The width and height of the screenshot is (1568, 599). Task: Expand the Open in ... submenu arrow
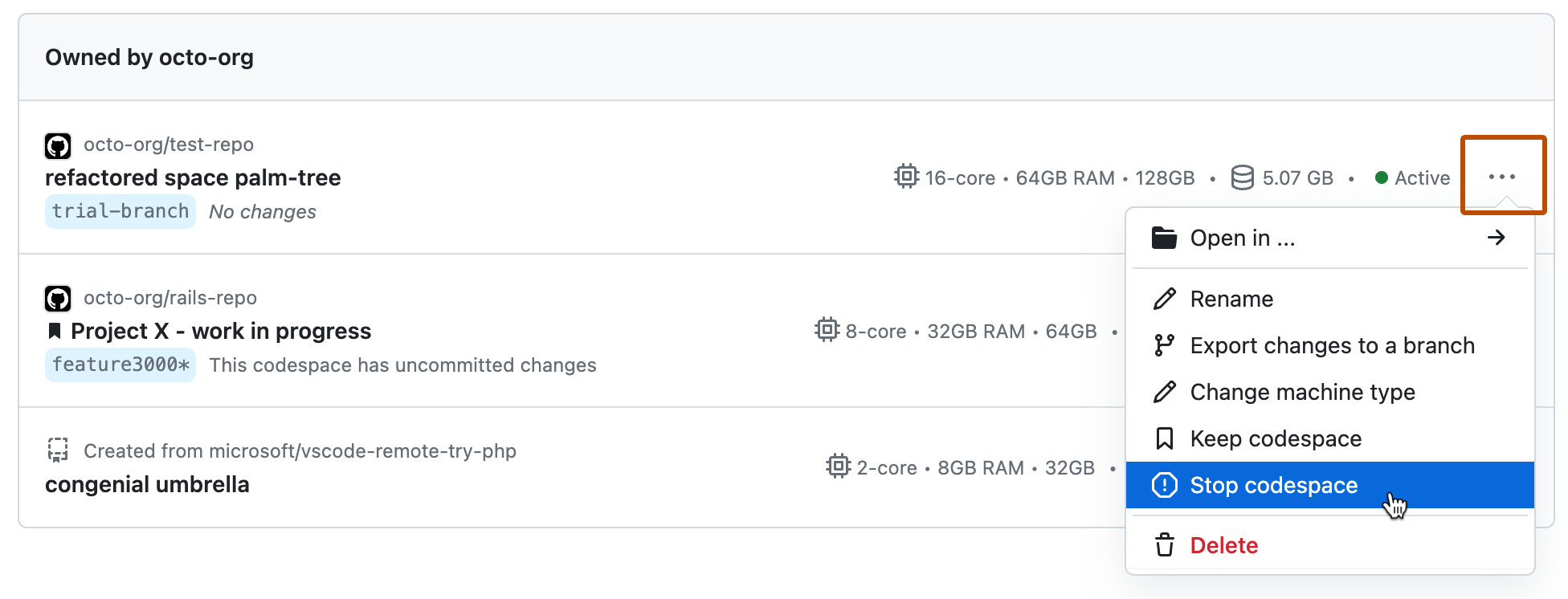pos(1496,238)
